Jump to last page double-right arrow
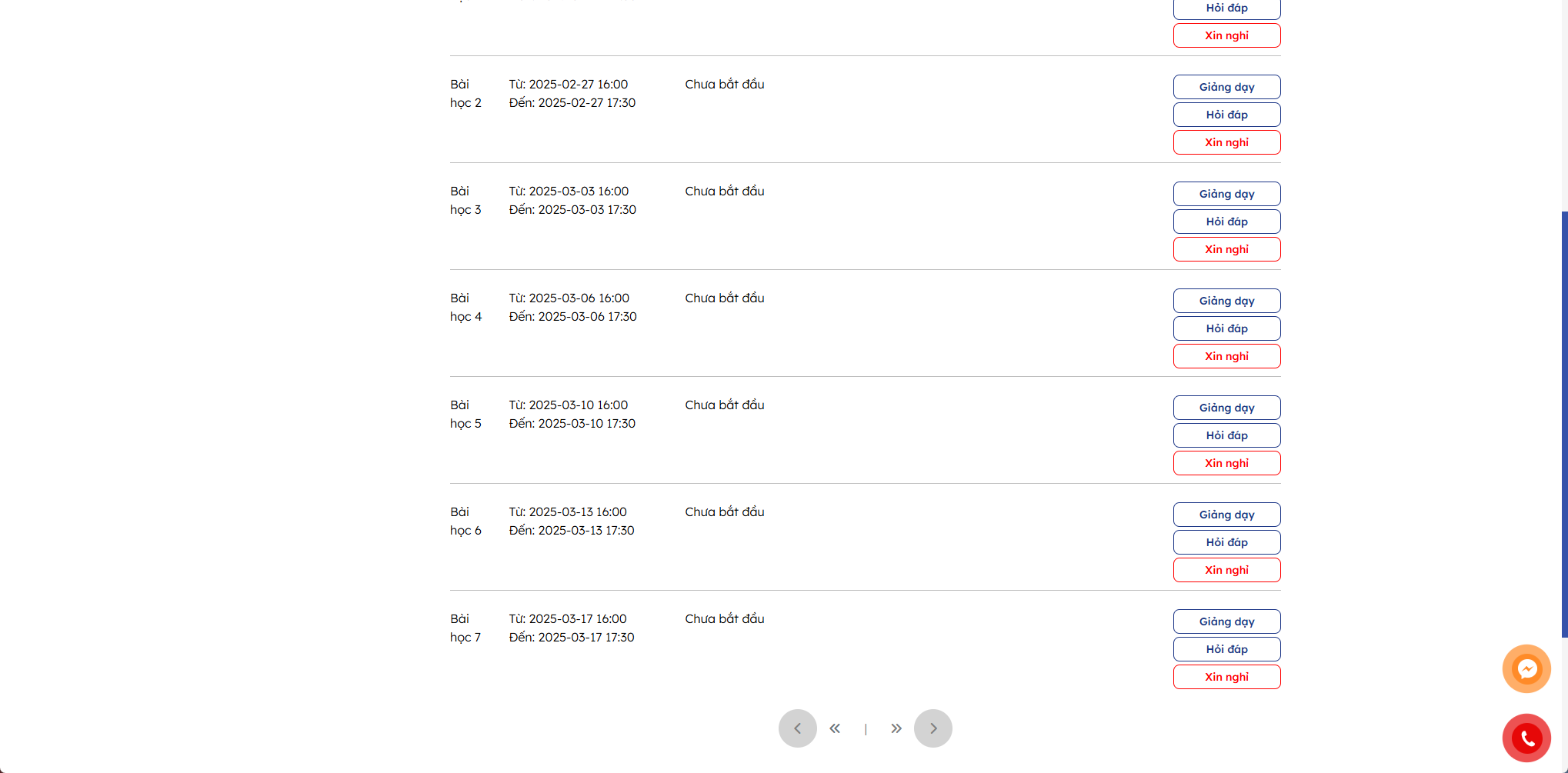 pos(896,728)
